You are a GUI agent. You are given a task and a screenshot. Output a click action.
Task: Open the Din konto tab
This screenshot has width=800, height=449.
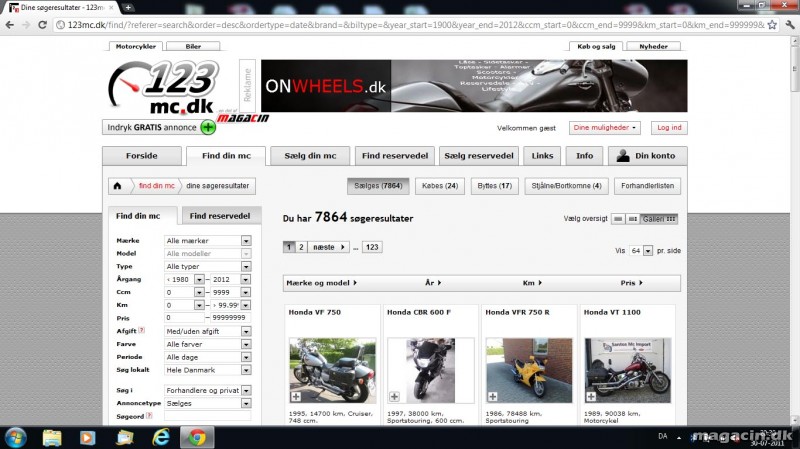click(647, 156)
